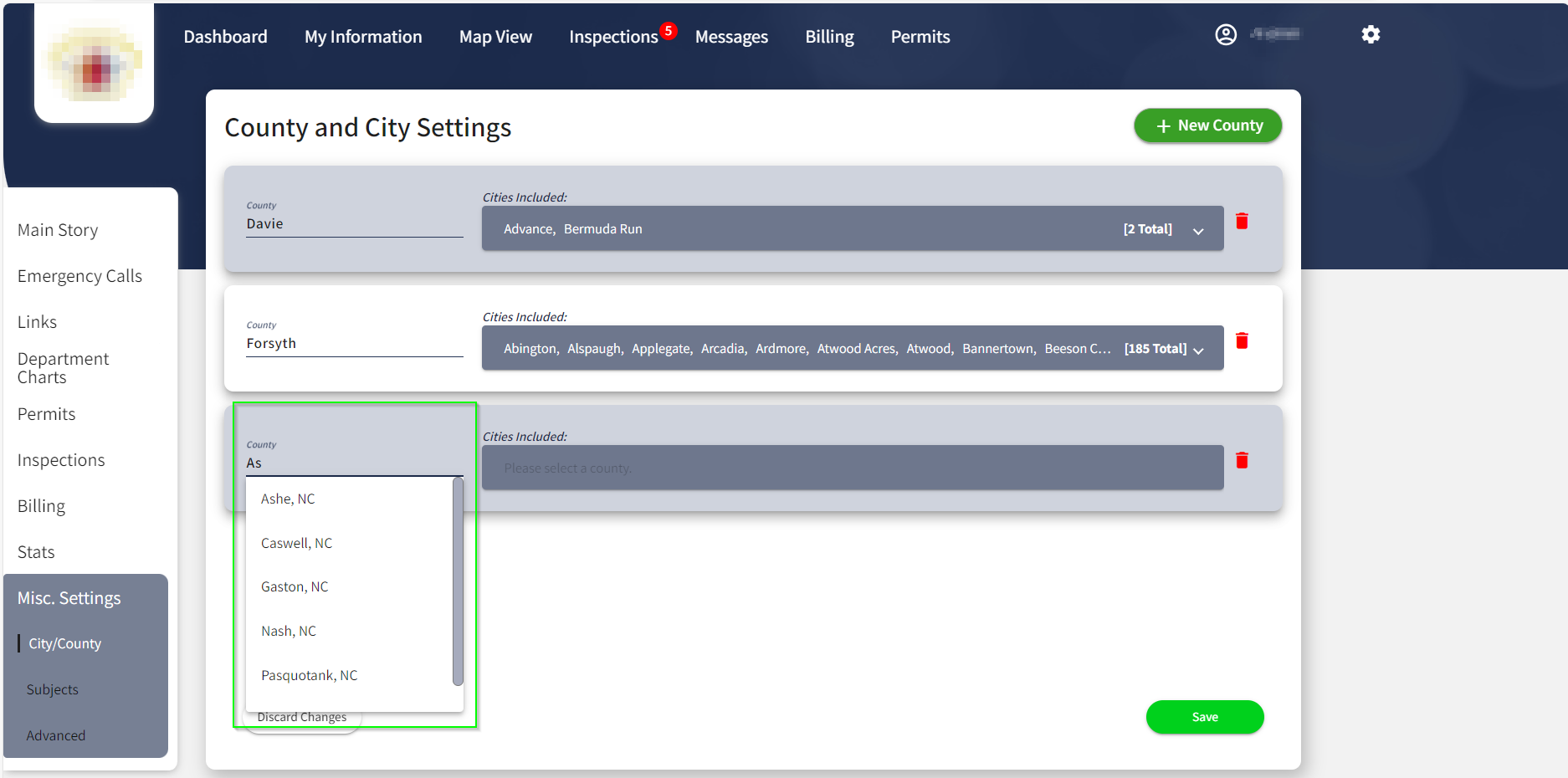
Task: Select Ashe, NC from county suggestions
Action: [x=288, y=499]
